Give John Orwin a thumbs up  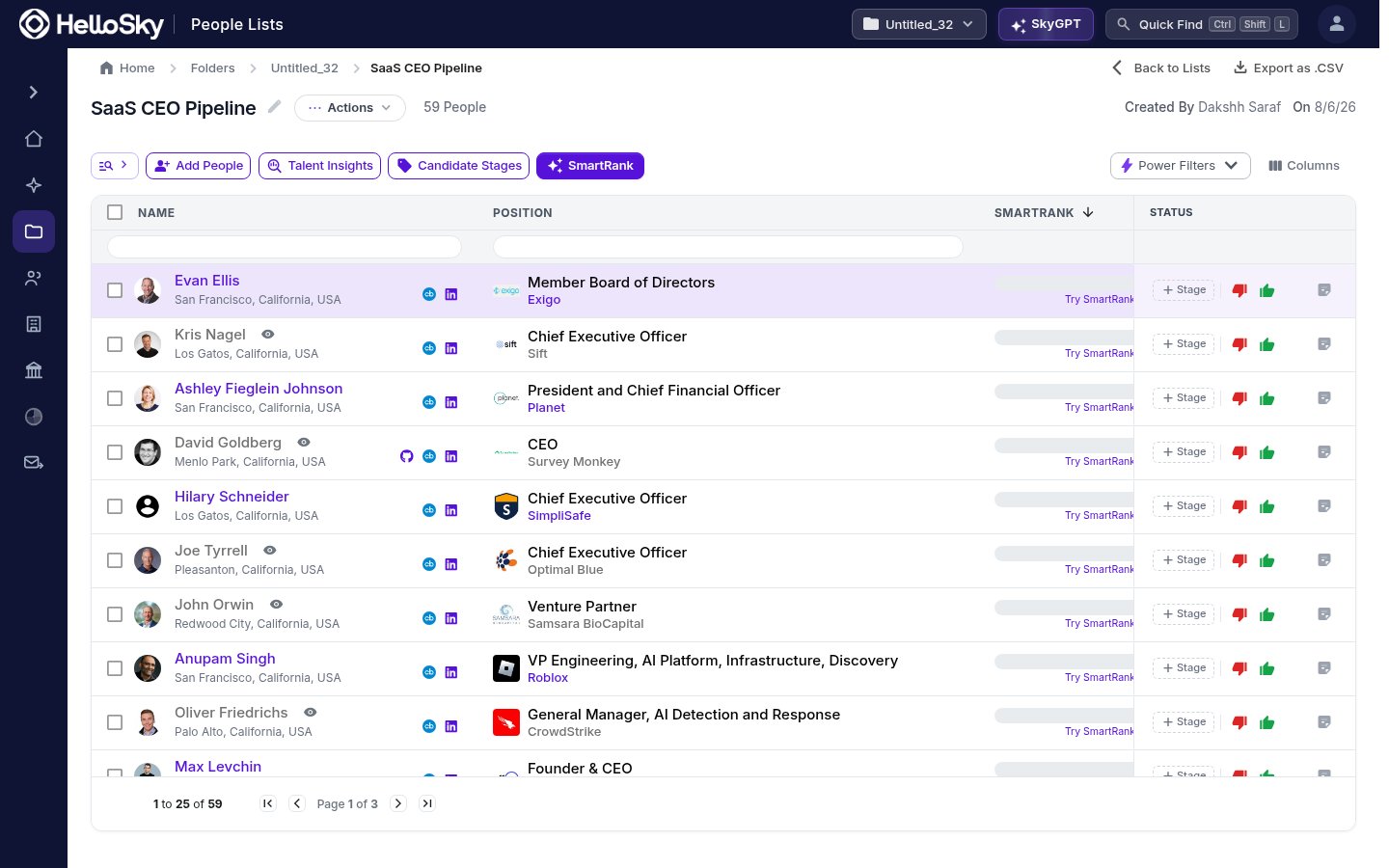[x=1267, y=614]
